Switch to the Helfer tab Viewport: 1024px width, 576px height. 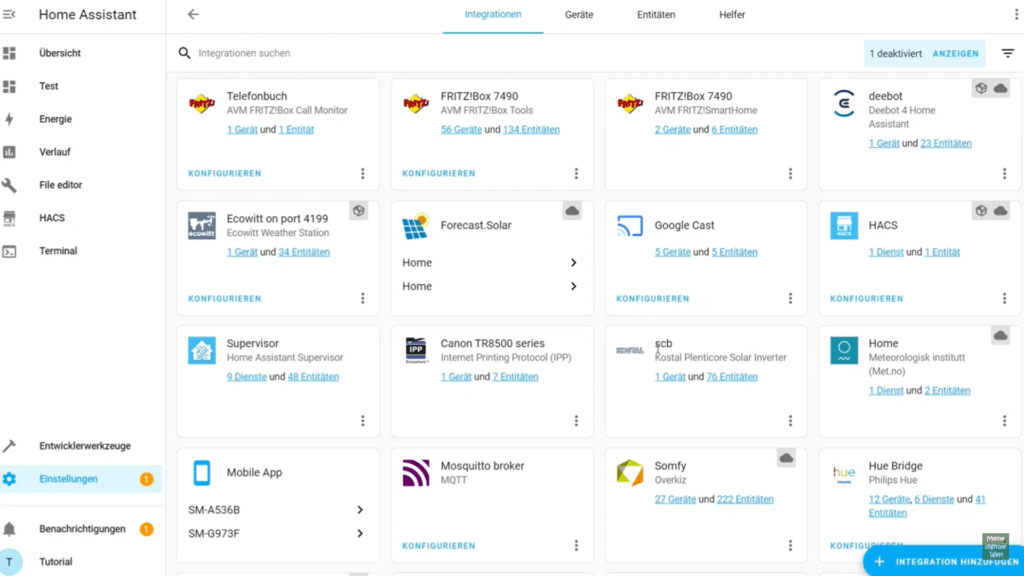pyautogui.click(x=732, y=15)
